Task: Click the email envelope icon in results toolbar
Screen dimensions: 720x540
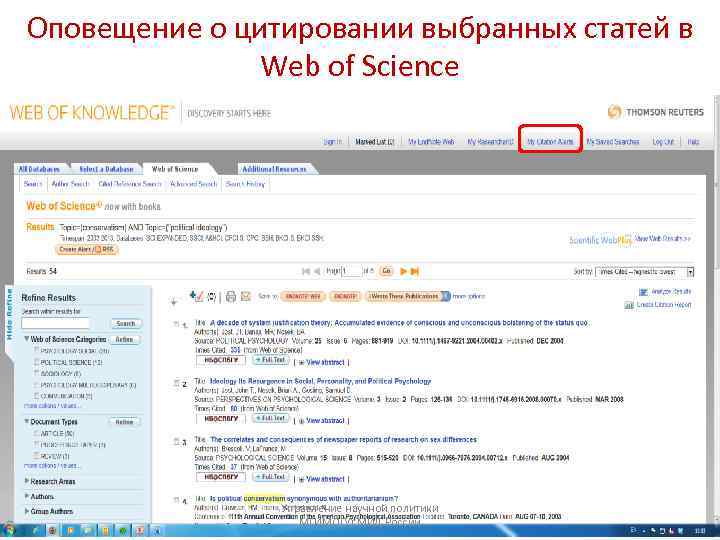Action: (246, 297)
